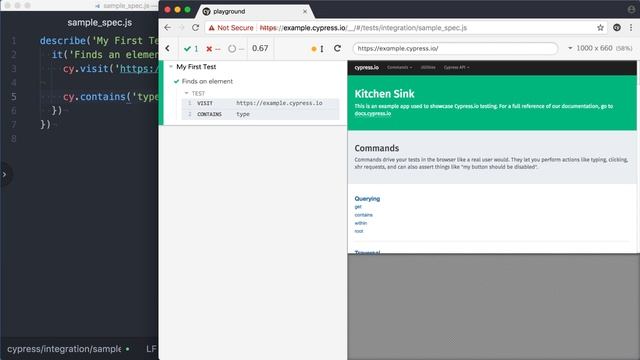This screenshot has width=640, height=360.
Task: Select the Finds an element test
Action: 207,81
